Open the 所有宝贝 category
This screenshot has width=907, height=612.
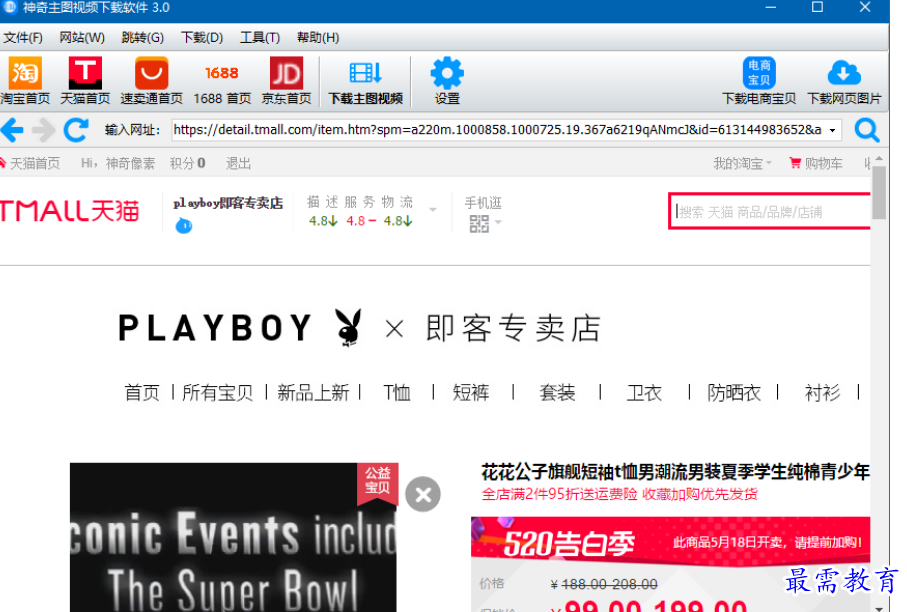(x=217, y=393)
